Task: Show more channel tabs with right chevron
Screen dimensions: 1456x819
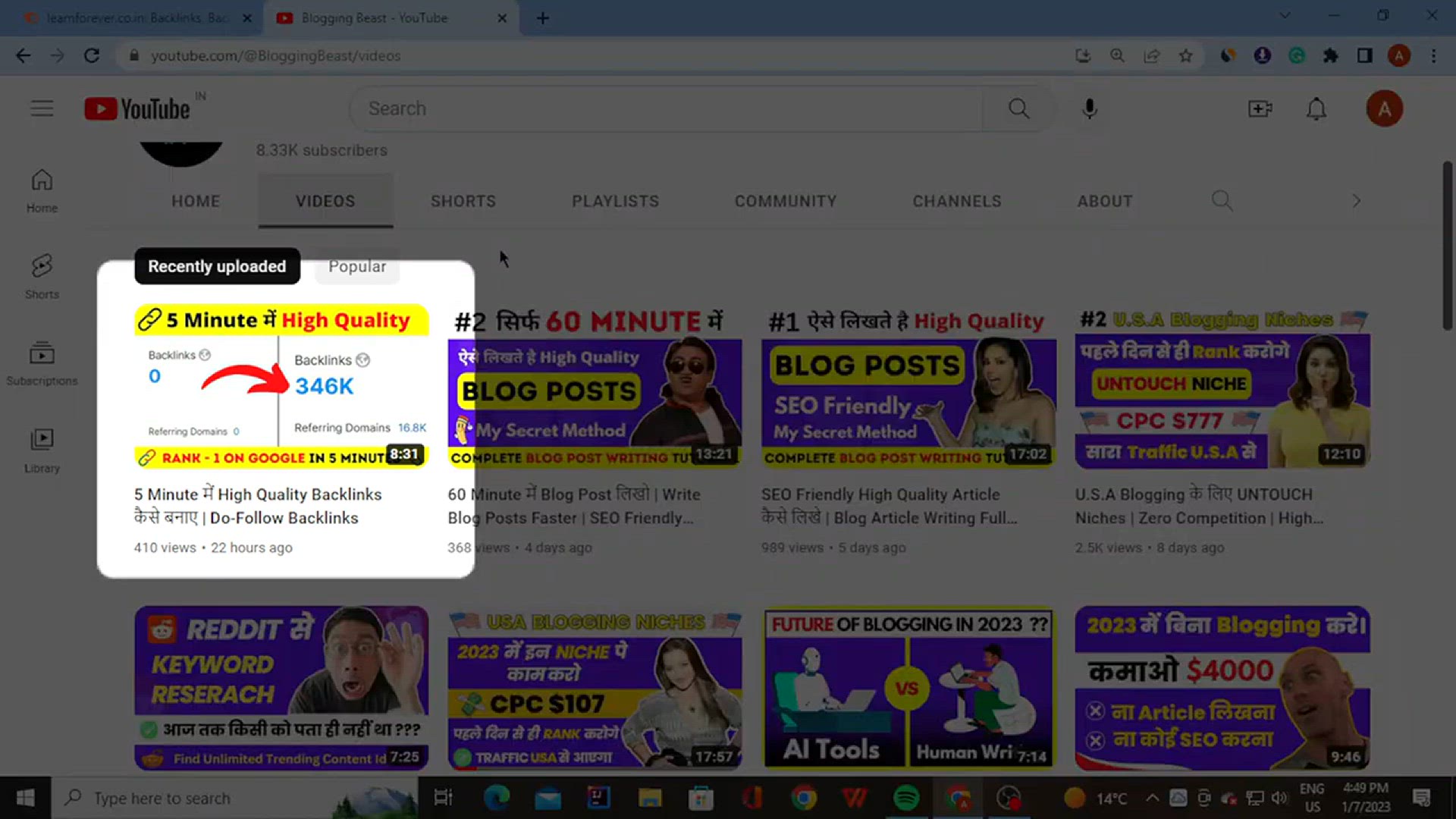Action: tap(1356, 201)
